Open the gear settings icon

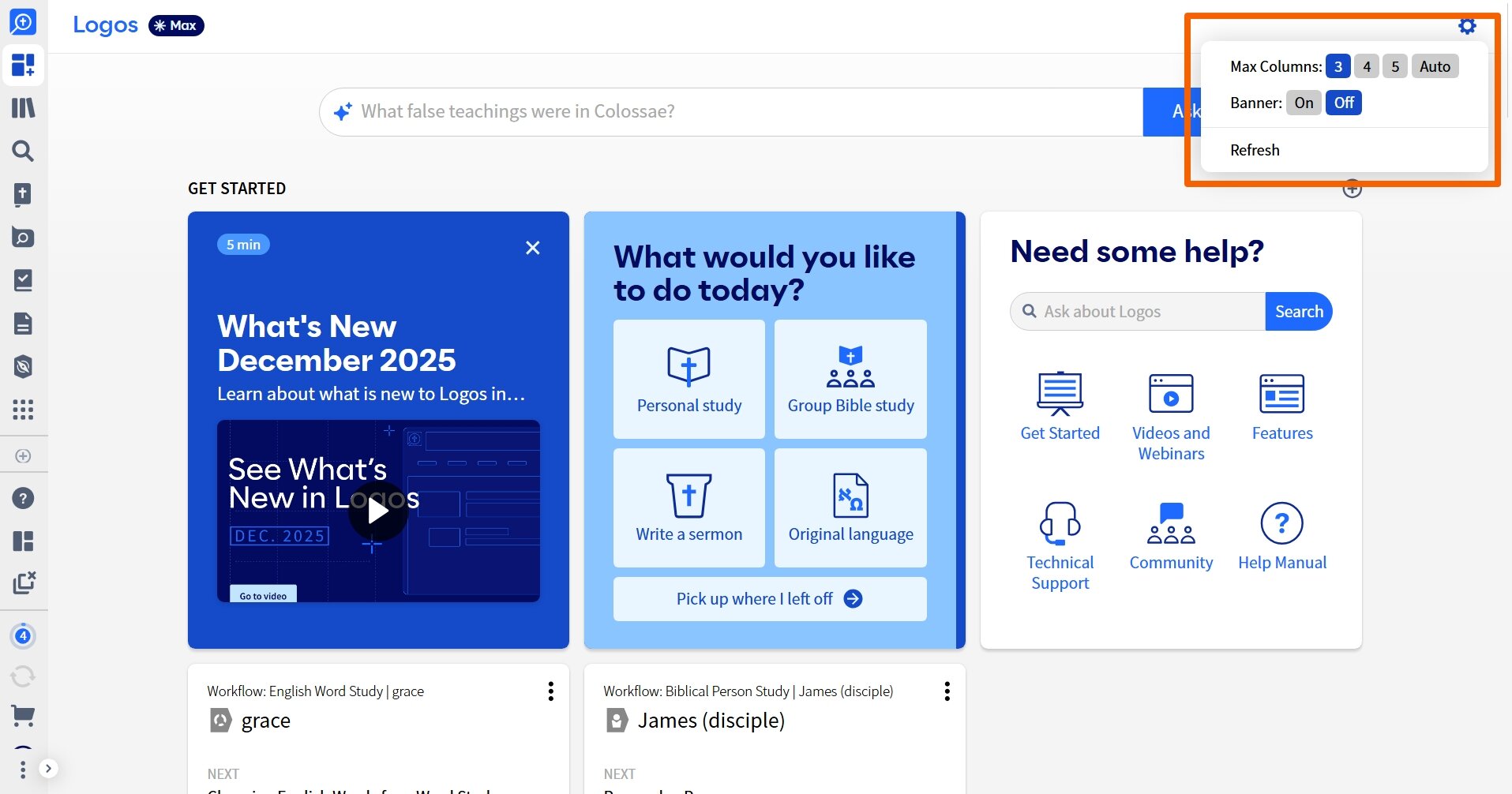(1467, 26)
